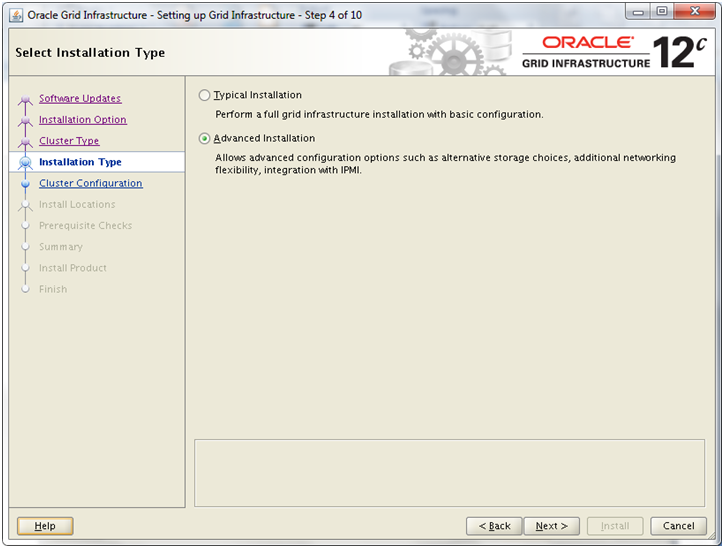This screenshot has width=724, height=548.
Task: Open the Software Updates step link
Action: (80, 98)
